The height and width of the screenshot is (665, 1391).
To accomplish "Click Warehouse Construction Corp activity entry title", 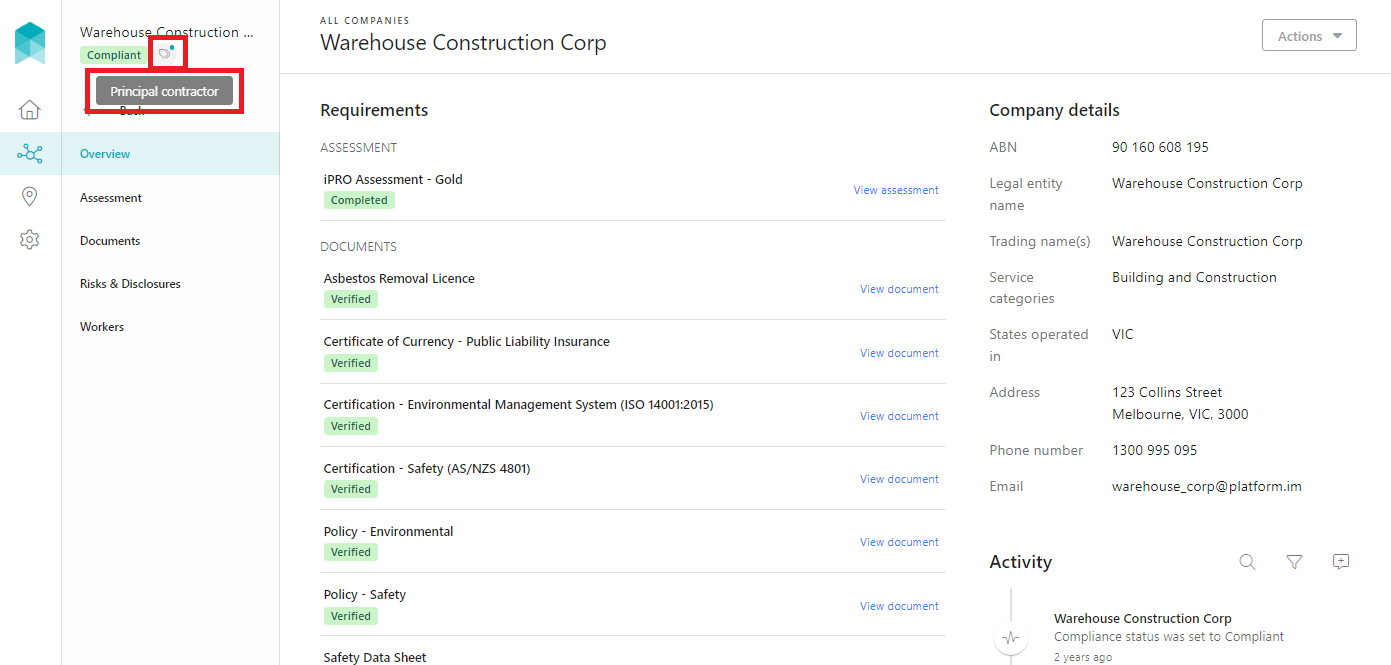I will coord(1143,619).
